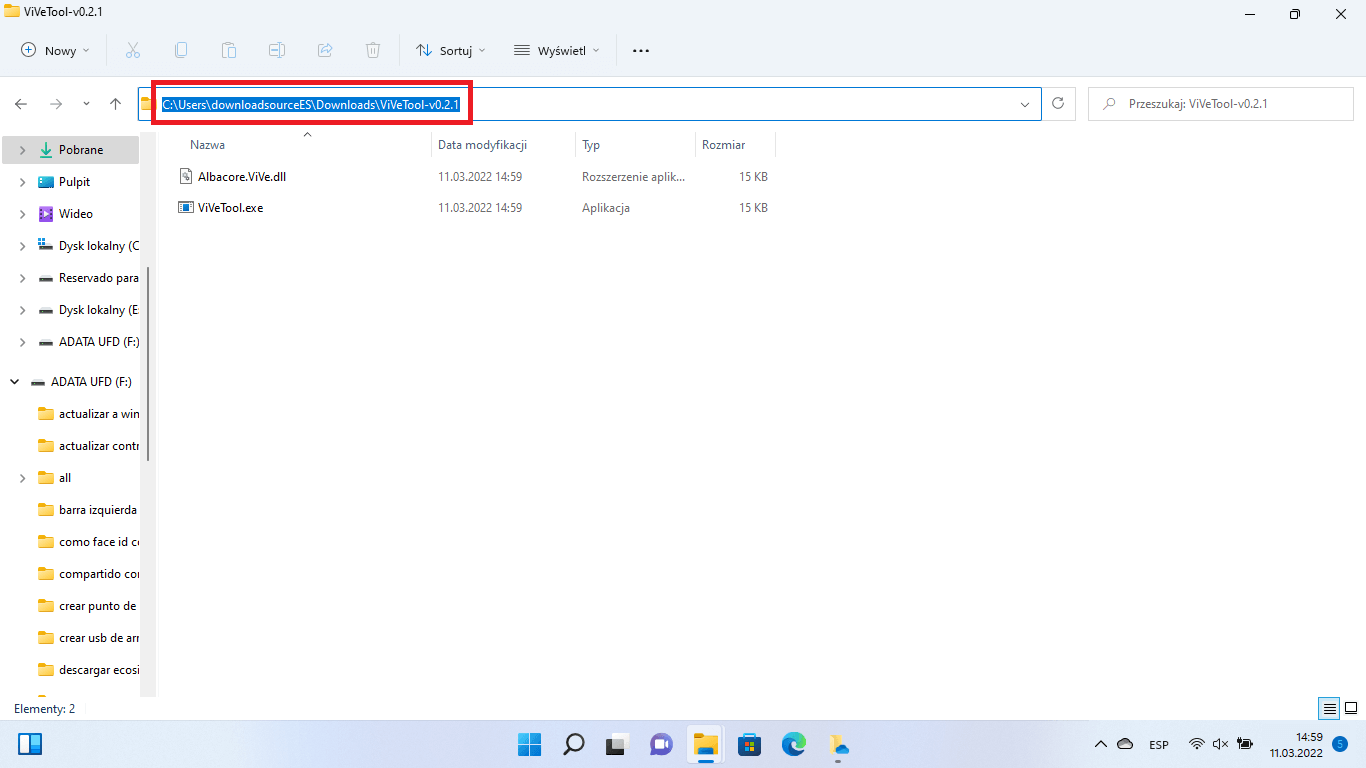Expand the 'all' folder node
This screenshot has height=768, width=1366.
coord(22,478)
